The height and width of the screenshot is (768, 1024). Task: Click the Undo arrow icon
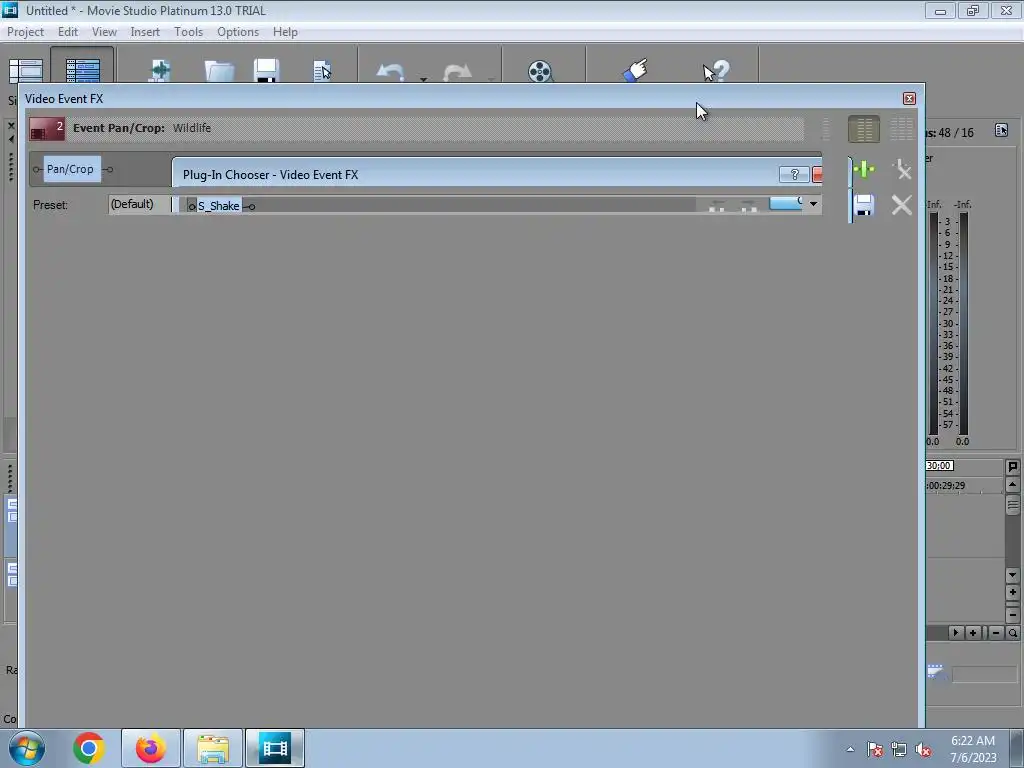click(391, 72)
